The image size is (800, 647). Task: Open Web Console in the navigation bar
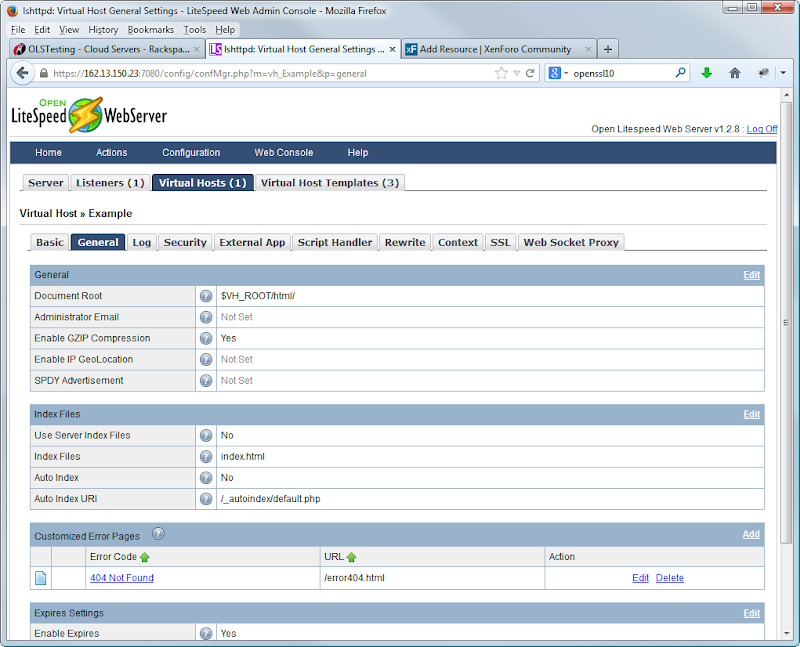pos(284,153)
